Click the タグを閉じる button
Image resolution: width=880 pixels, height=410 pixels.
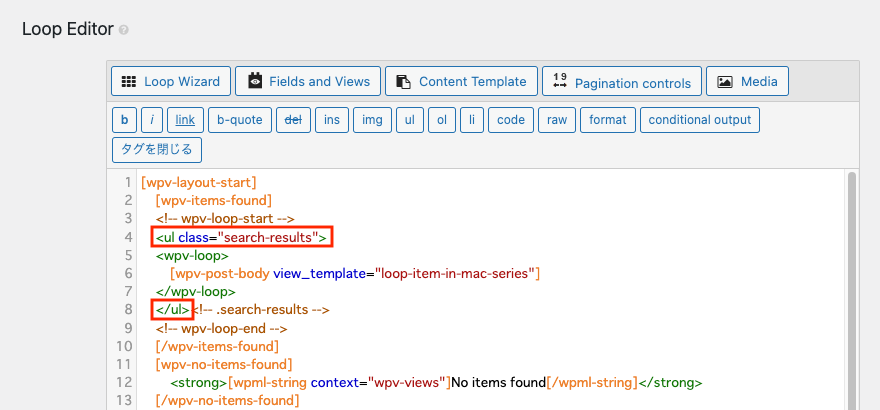click(x=158, y=150)
